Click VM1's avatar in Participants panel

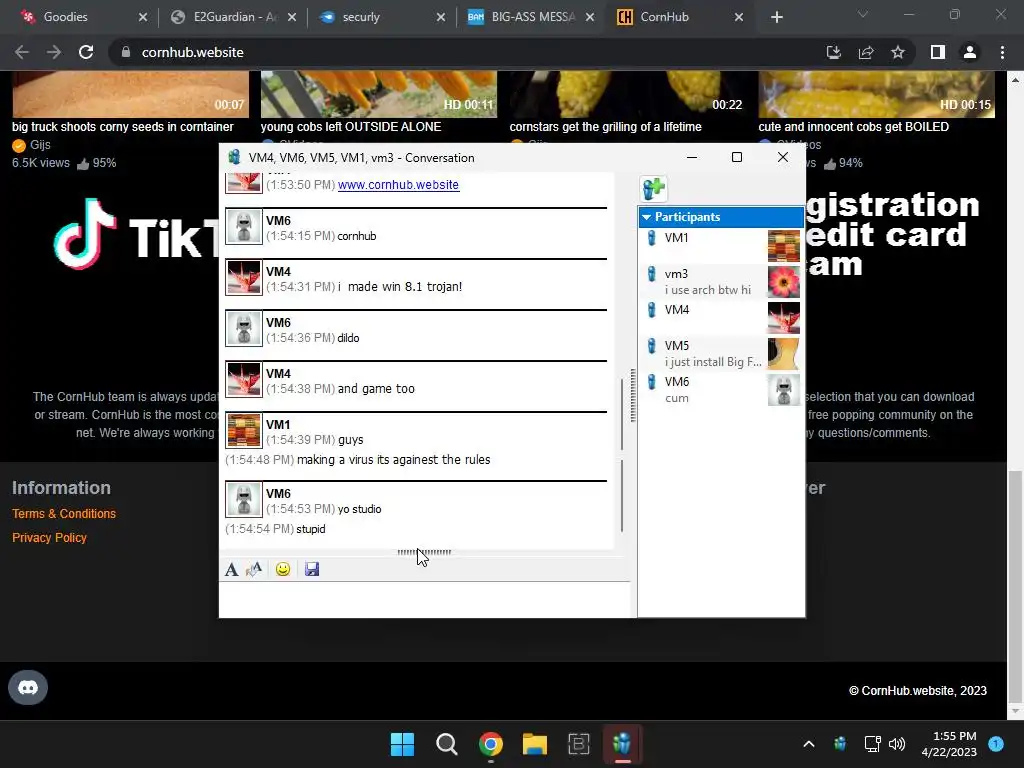[x=784, y=246]
